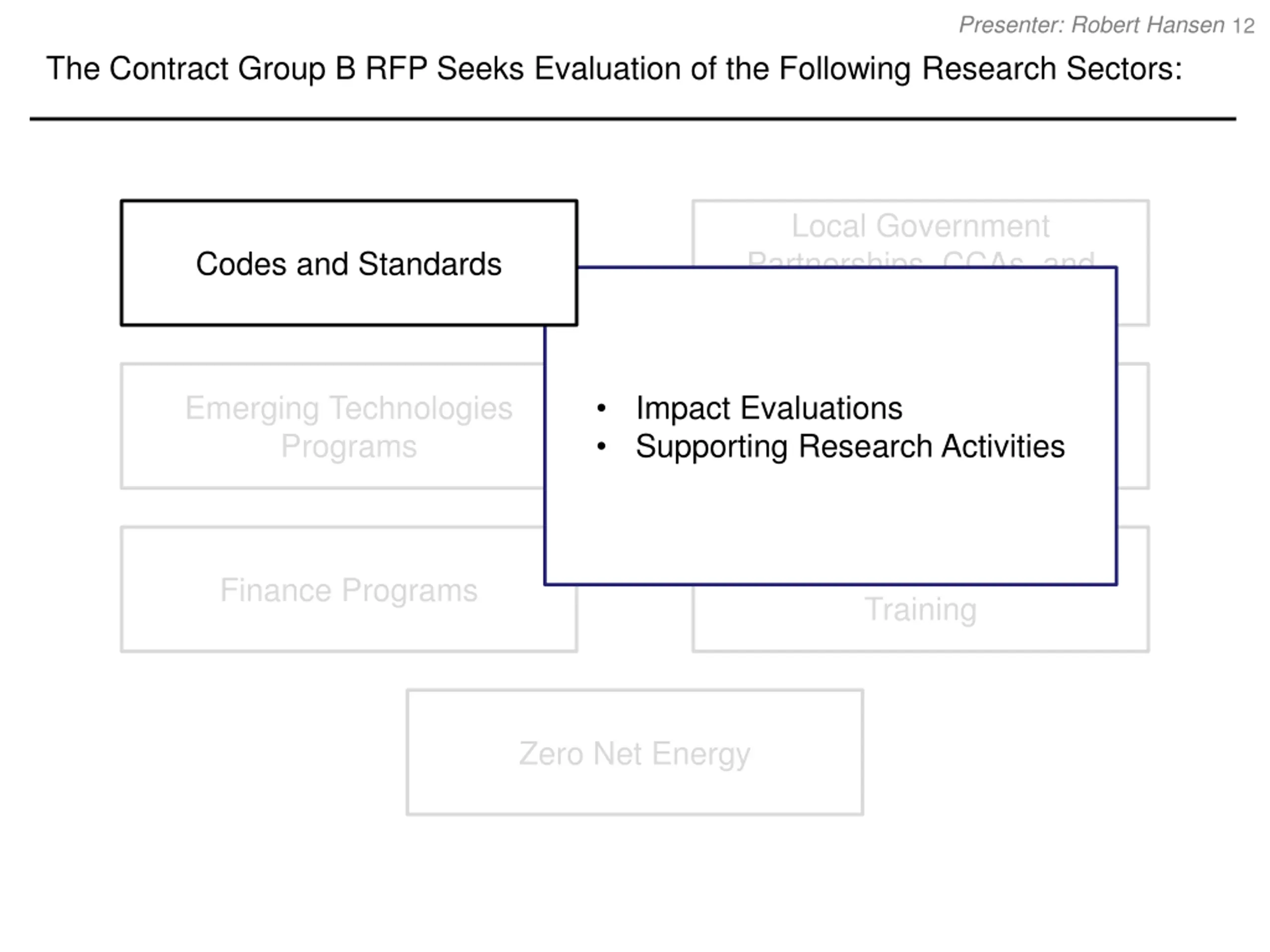
Task: Click the Local Government heading text
Action: pos(920,226)
